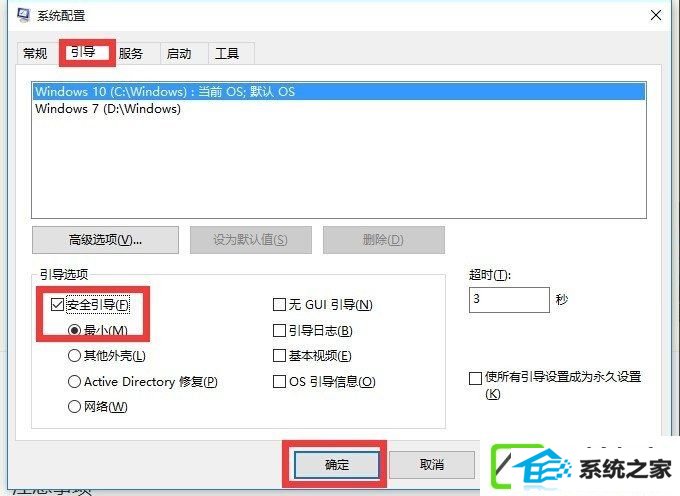Switch to the 启动 tab
This screenshot has height=496, width=680.
pos(179,54)
